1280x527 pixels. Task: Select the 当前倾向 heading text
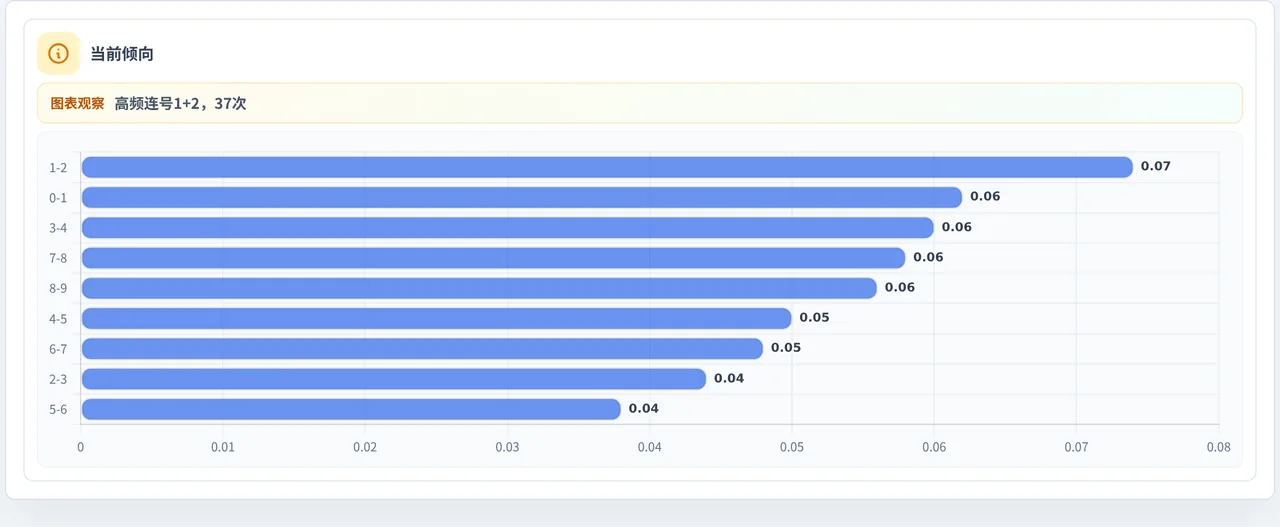click(122, 54)
